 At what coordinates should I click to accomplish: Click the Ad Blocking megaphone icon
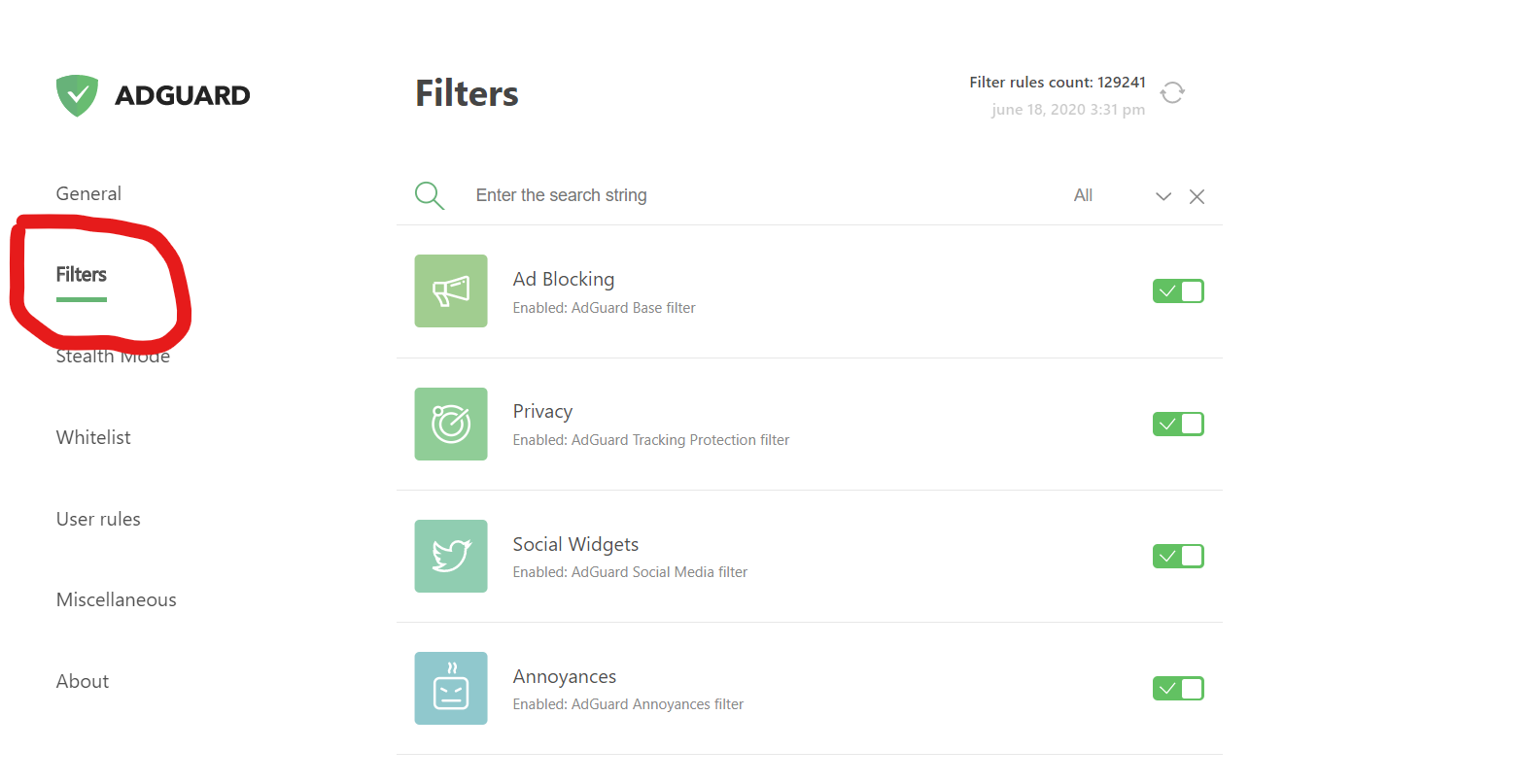coord(451,291)
